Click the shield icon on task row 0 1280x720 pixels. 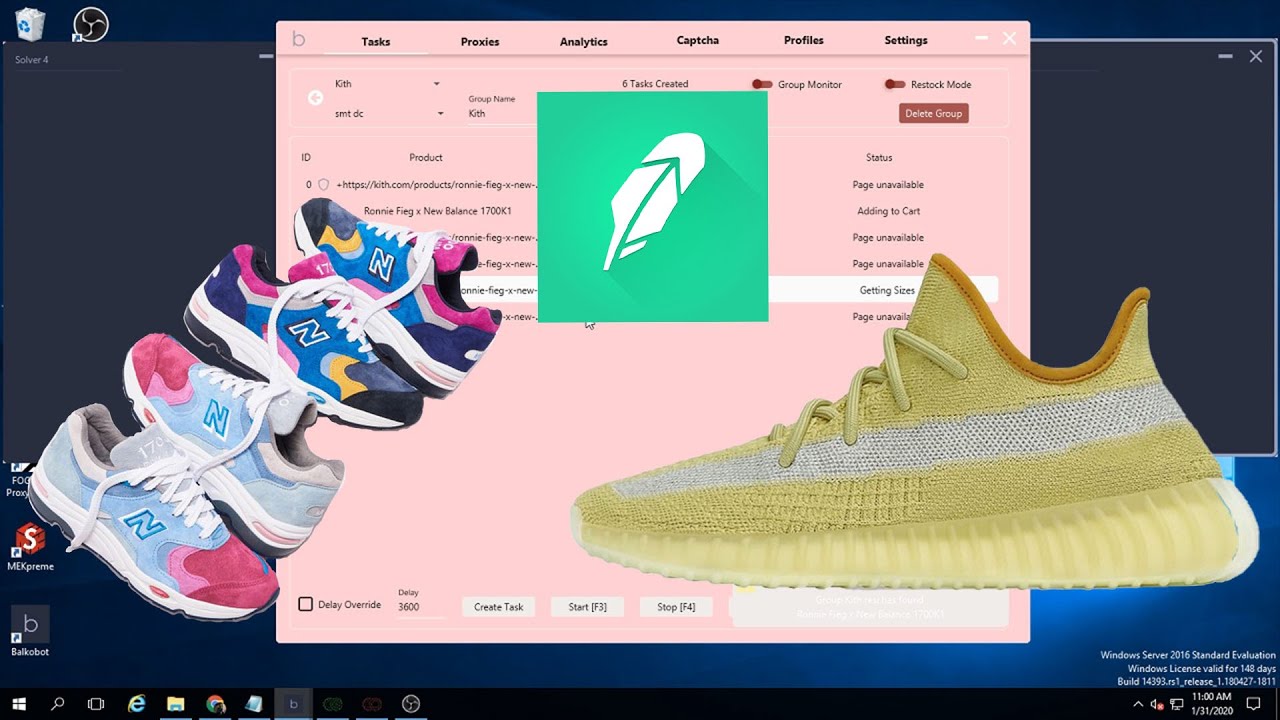pos(323,184)
